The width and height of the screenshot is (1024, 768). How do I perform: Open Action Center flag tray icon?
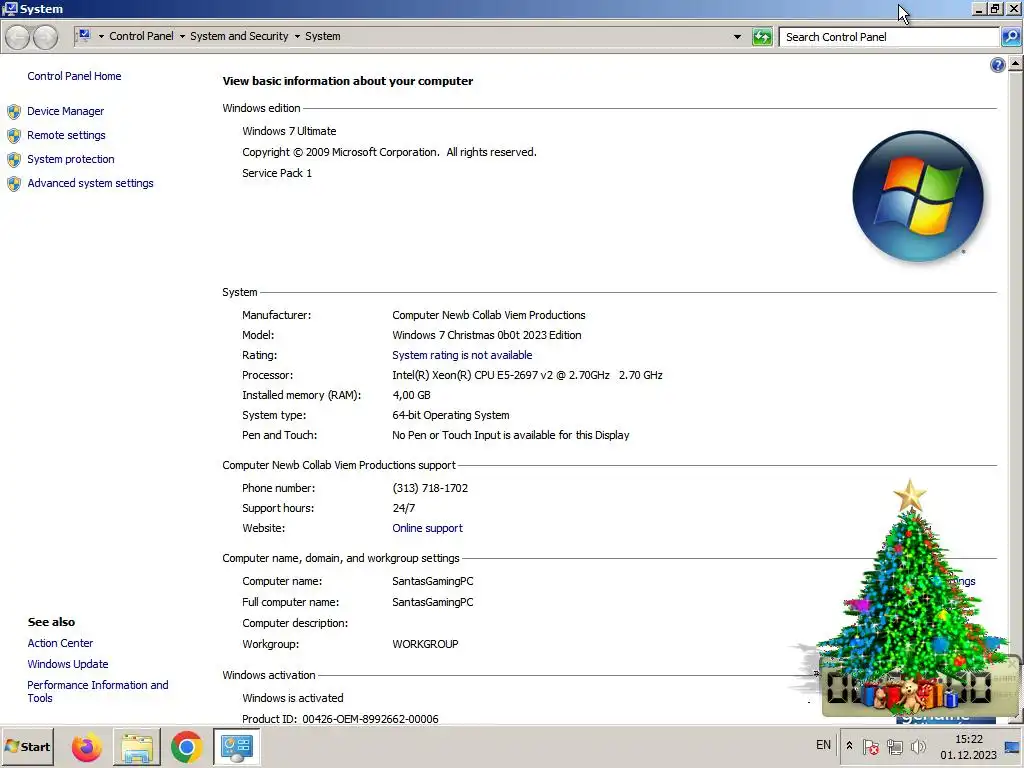[871, 746]
